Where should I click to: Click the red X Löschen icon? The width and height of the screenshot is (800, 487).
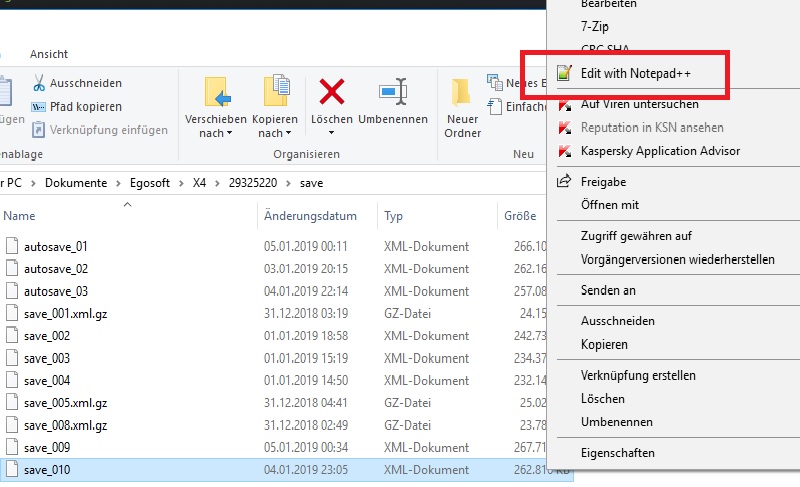point(332,92)
